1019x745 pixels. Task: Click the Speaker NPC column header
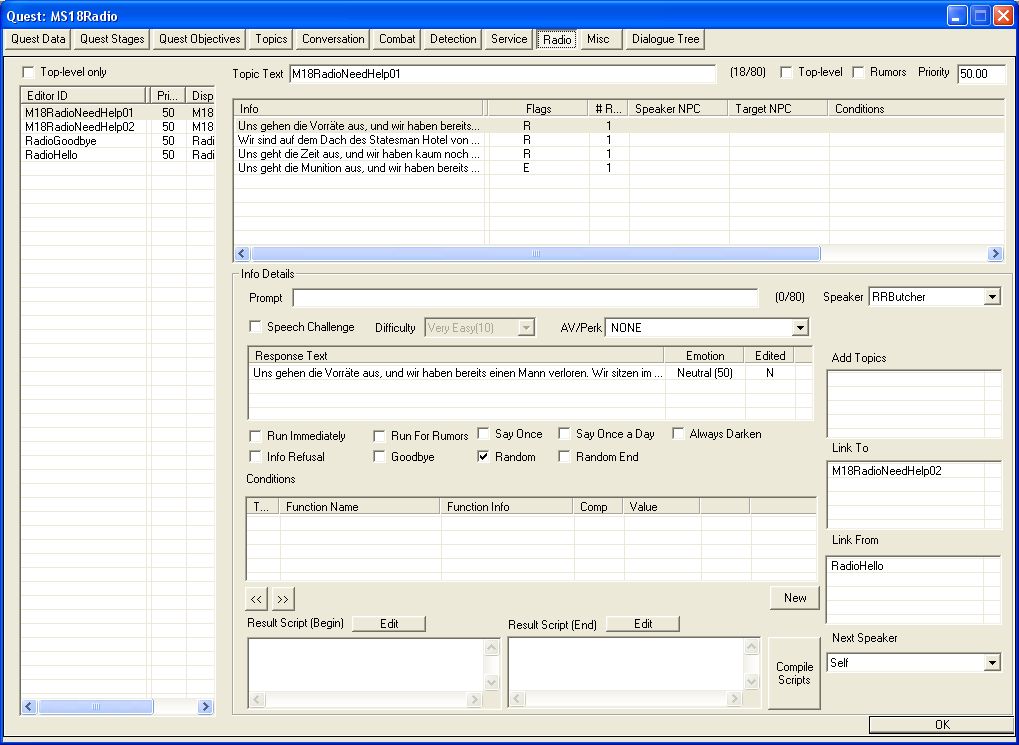[x=678, y=109]
